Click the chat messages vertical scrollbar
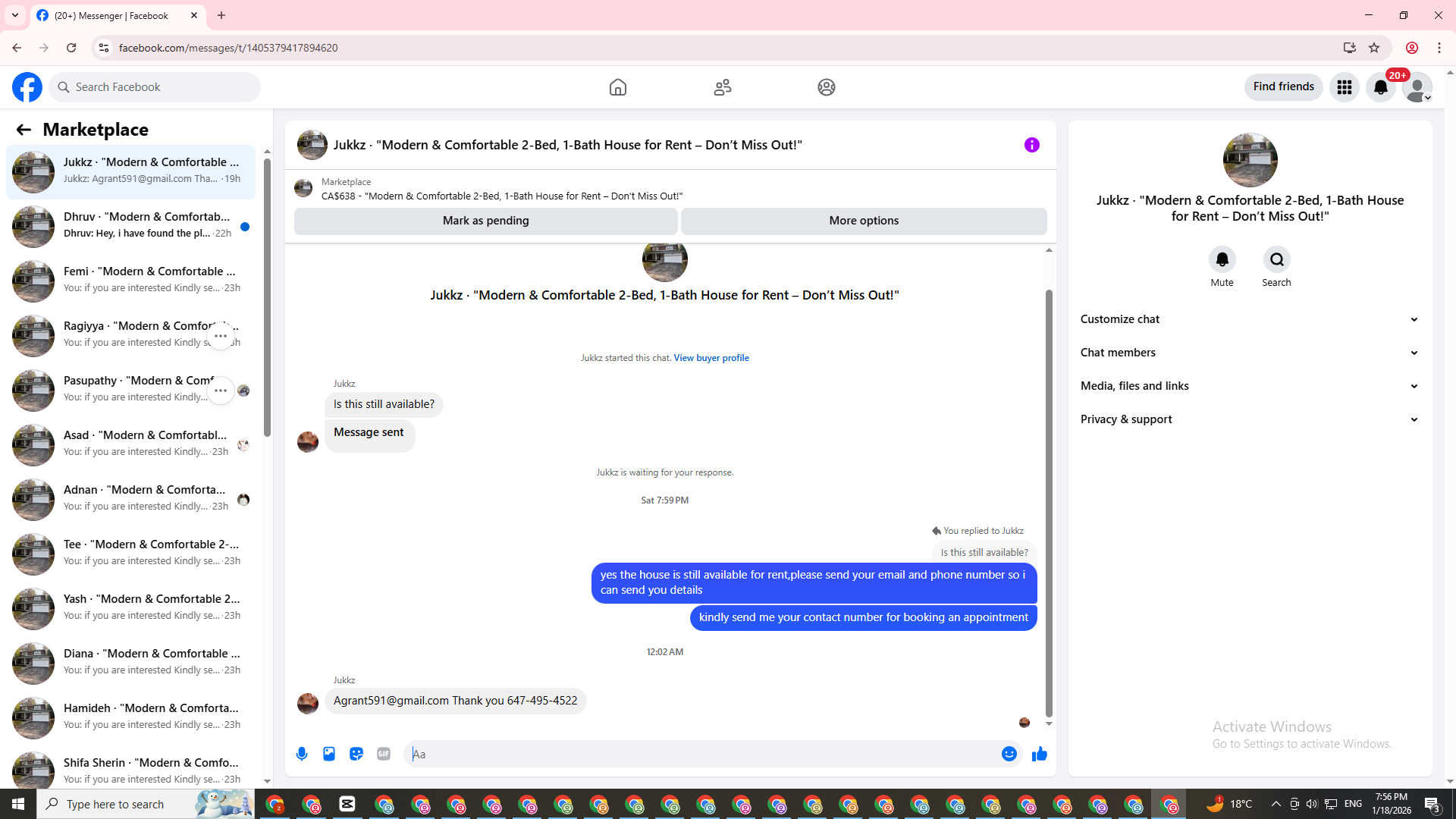Screen dimensions: 1456x819 pyautogui.click(x=1049, y=500)
